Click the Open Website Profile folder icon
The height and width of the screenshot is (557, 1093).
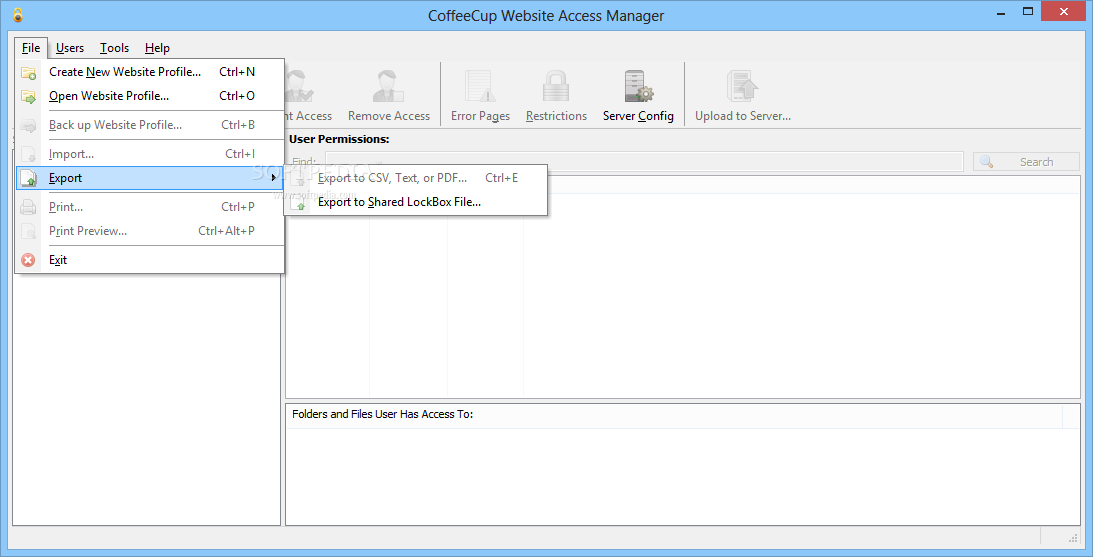pos(29,96)
